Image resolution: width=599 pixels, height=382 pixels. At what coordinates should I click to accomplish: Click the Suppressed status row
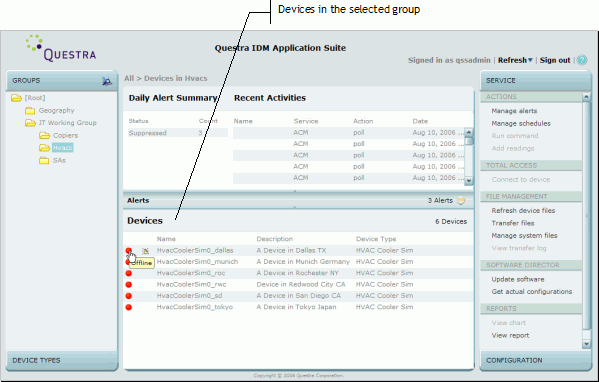(x=178, y=133)
